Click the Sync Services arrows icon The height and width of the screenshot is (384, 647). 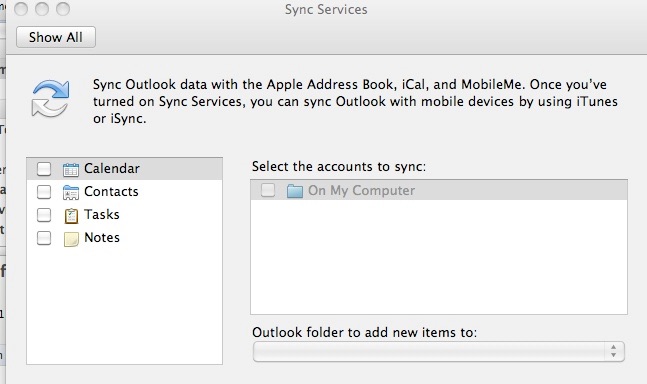50,99
